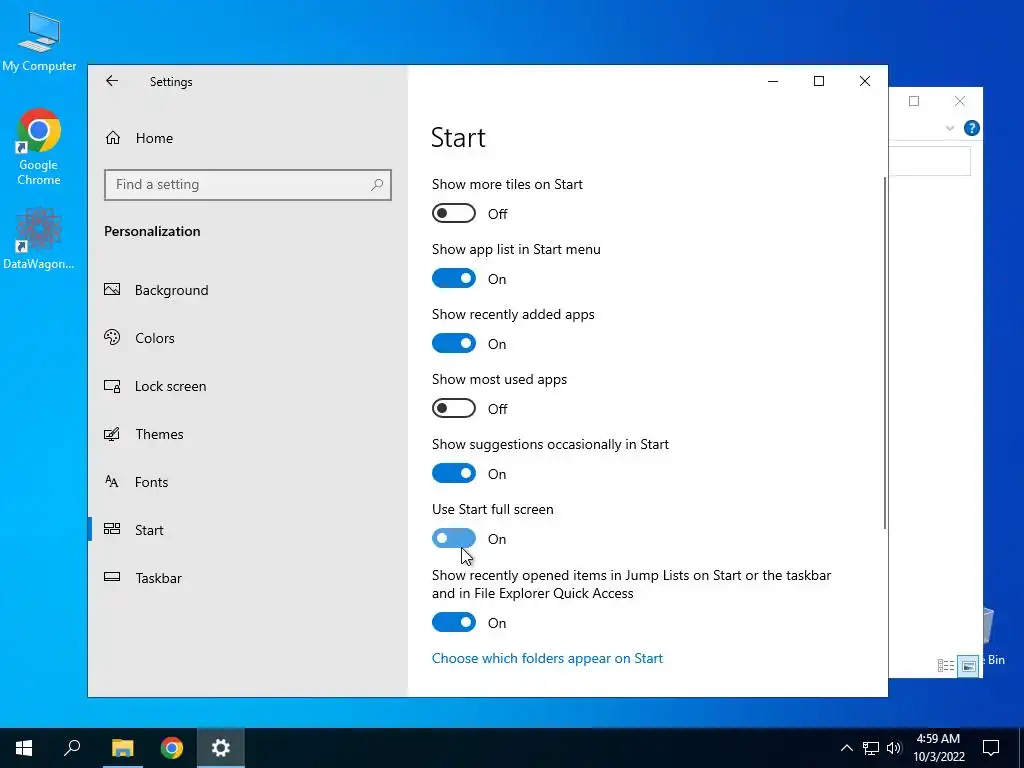The image size is (1024, 768).
Task: Show hidden system tray icons
Action: click(846, 748)
